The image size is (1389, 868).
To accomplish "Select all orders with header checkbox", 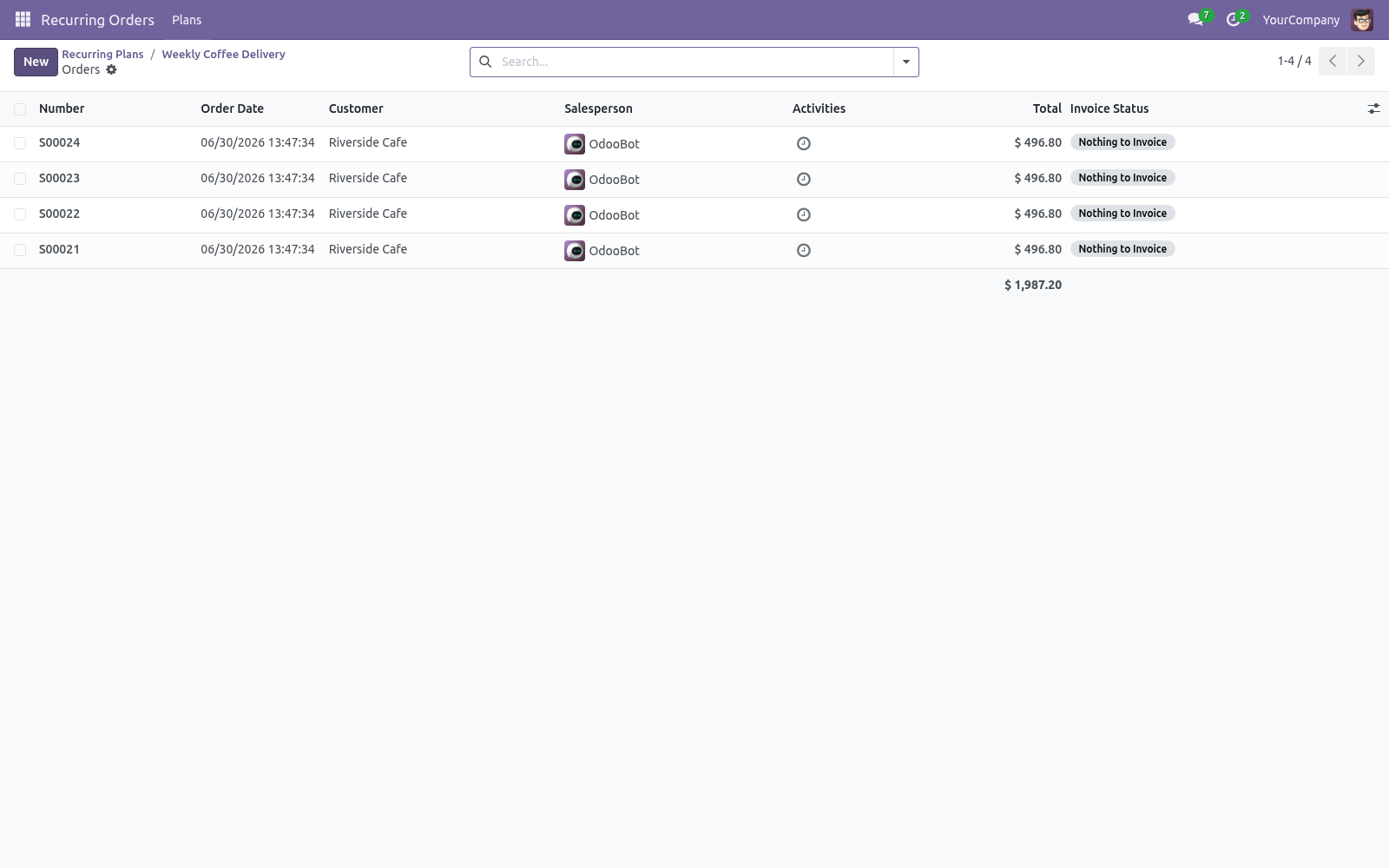I will tap(20, 108).
